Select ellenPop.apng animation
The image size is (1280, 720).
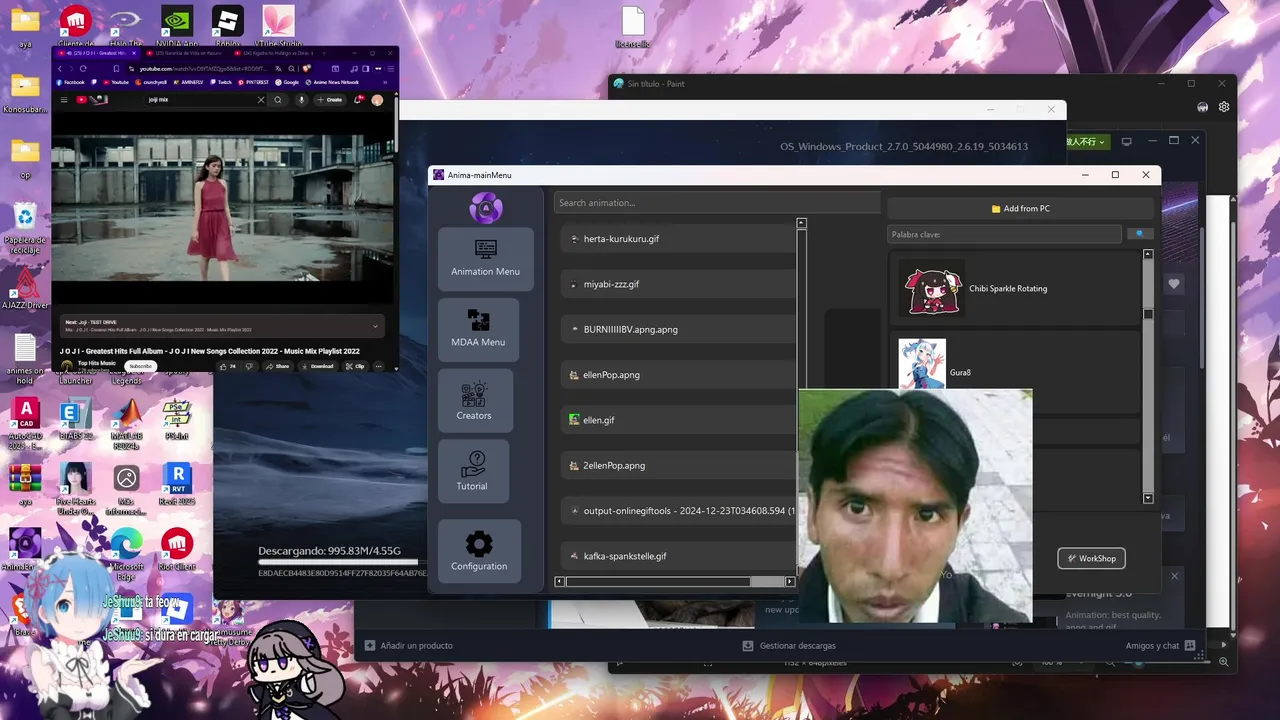click(678, 375)
